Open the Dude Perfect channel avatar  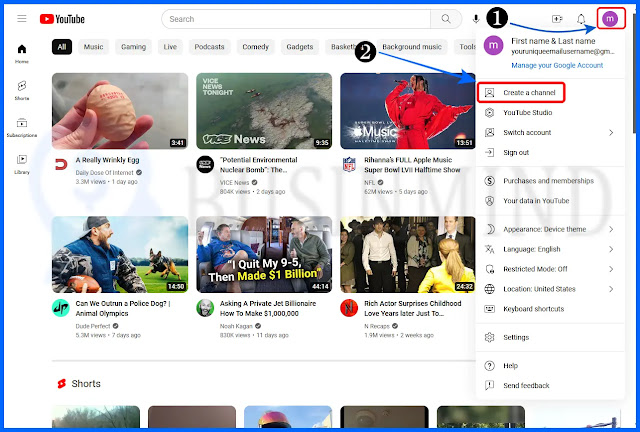tap(61, 308)
